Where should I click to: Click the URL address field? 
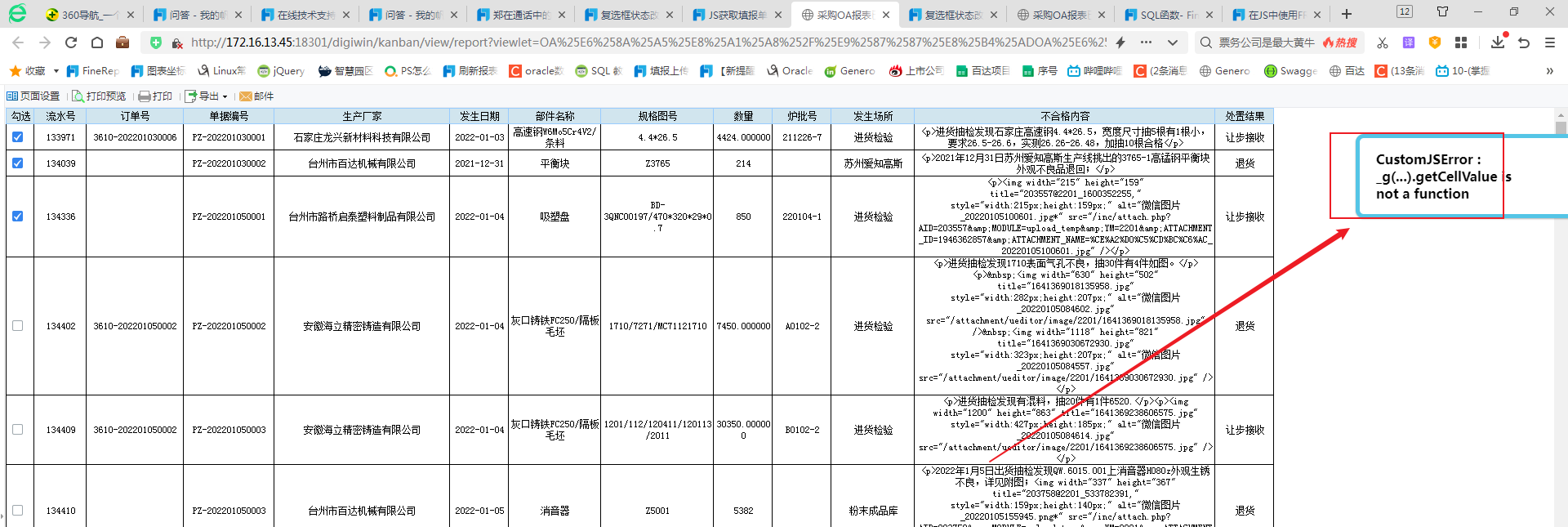tap(649, 42)
